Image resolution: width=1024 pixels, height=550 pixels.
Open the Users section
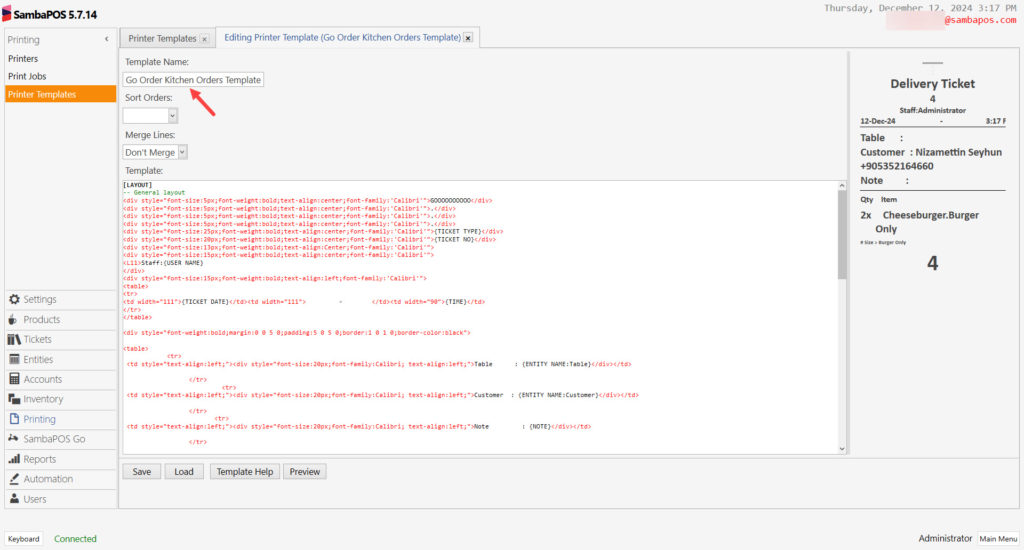60,498
